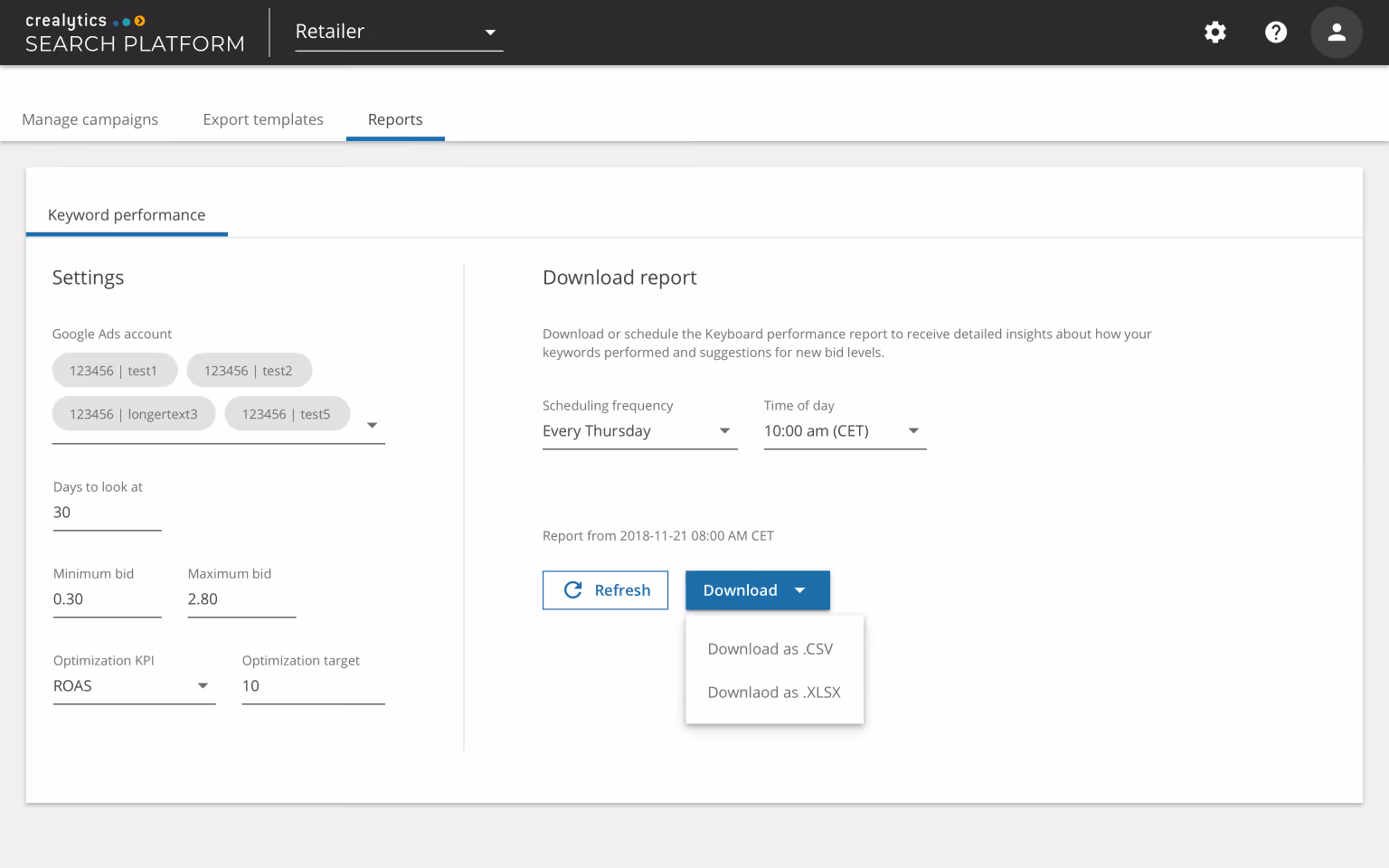Click the Optimization target field
Viewport: 1389px width, 868px height.
click(313, 686)
